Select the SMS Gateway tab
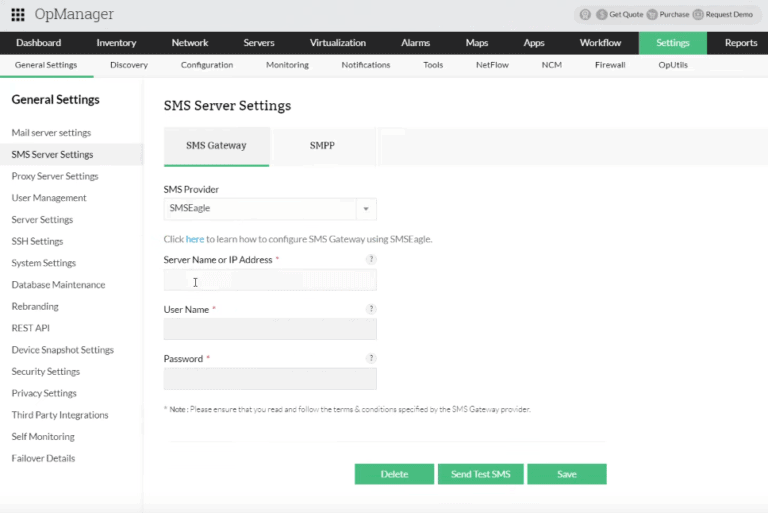 pyautogui.click(x=216, y=146)
